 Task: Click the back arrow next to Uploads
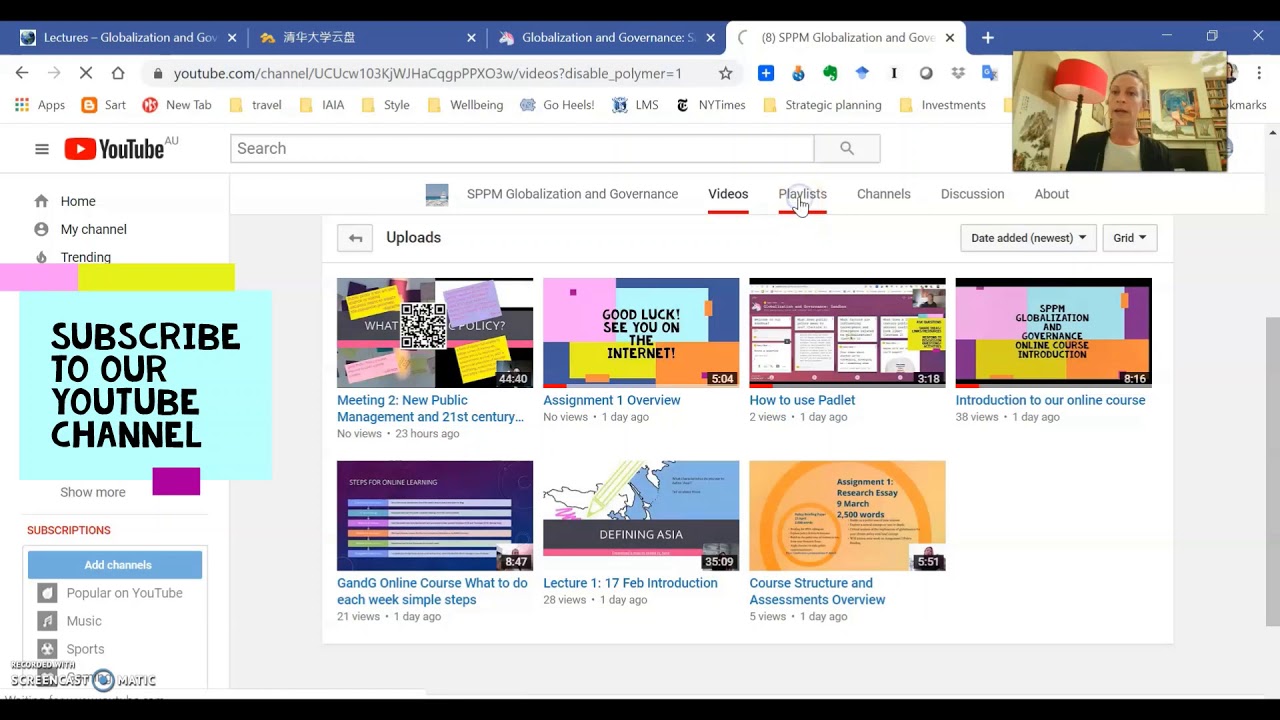point(355,238)
